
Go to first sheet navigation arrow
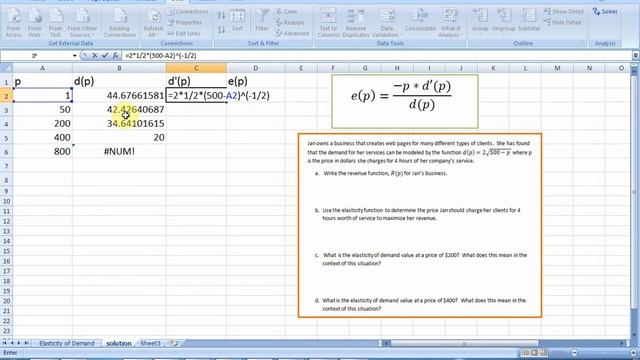click(x=4, y=343)
